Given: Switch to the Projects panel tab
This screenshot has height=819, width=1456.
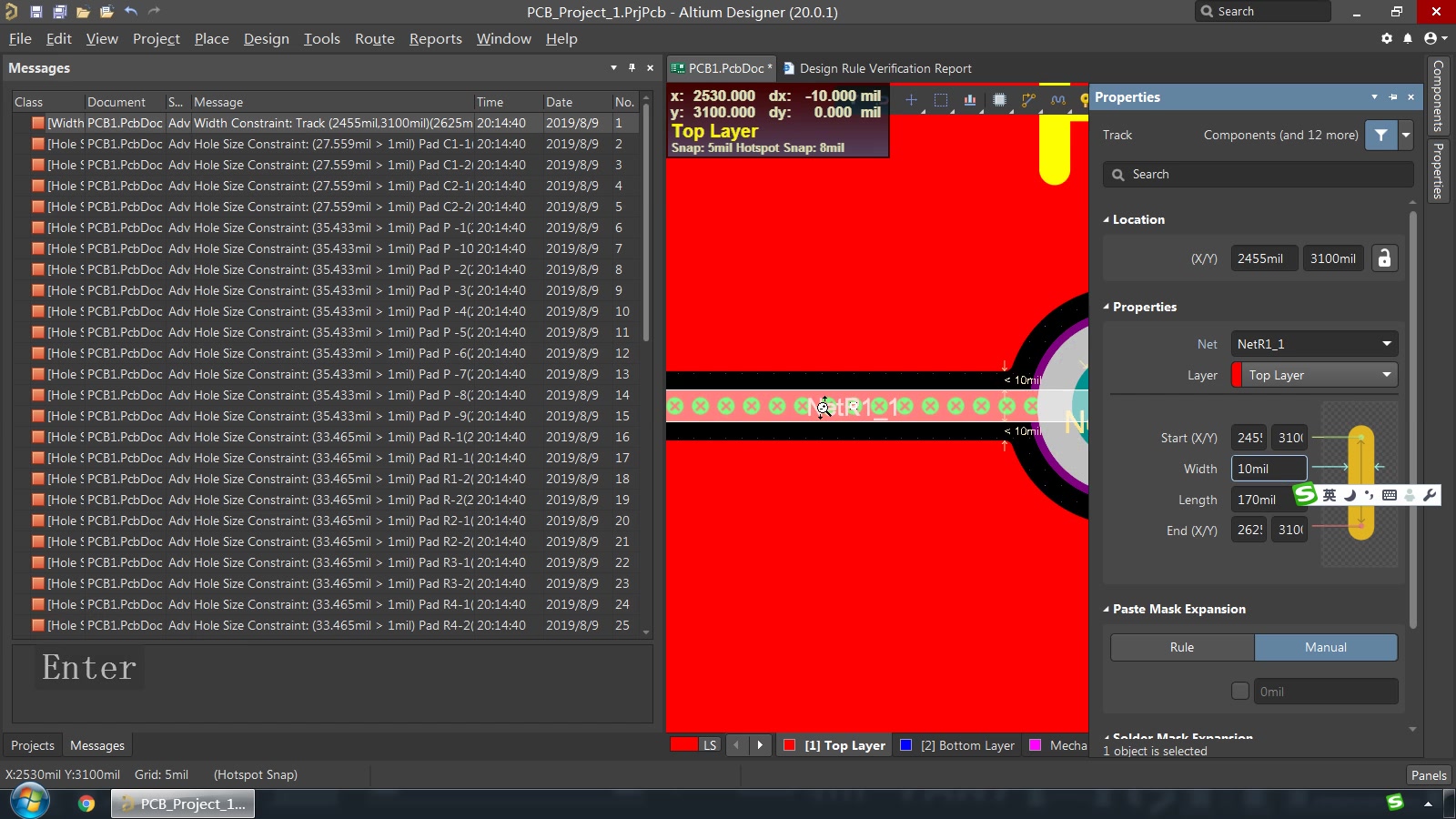Looking at the screenshot, I should [33, 745].
